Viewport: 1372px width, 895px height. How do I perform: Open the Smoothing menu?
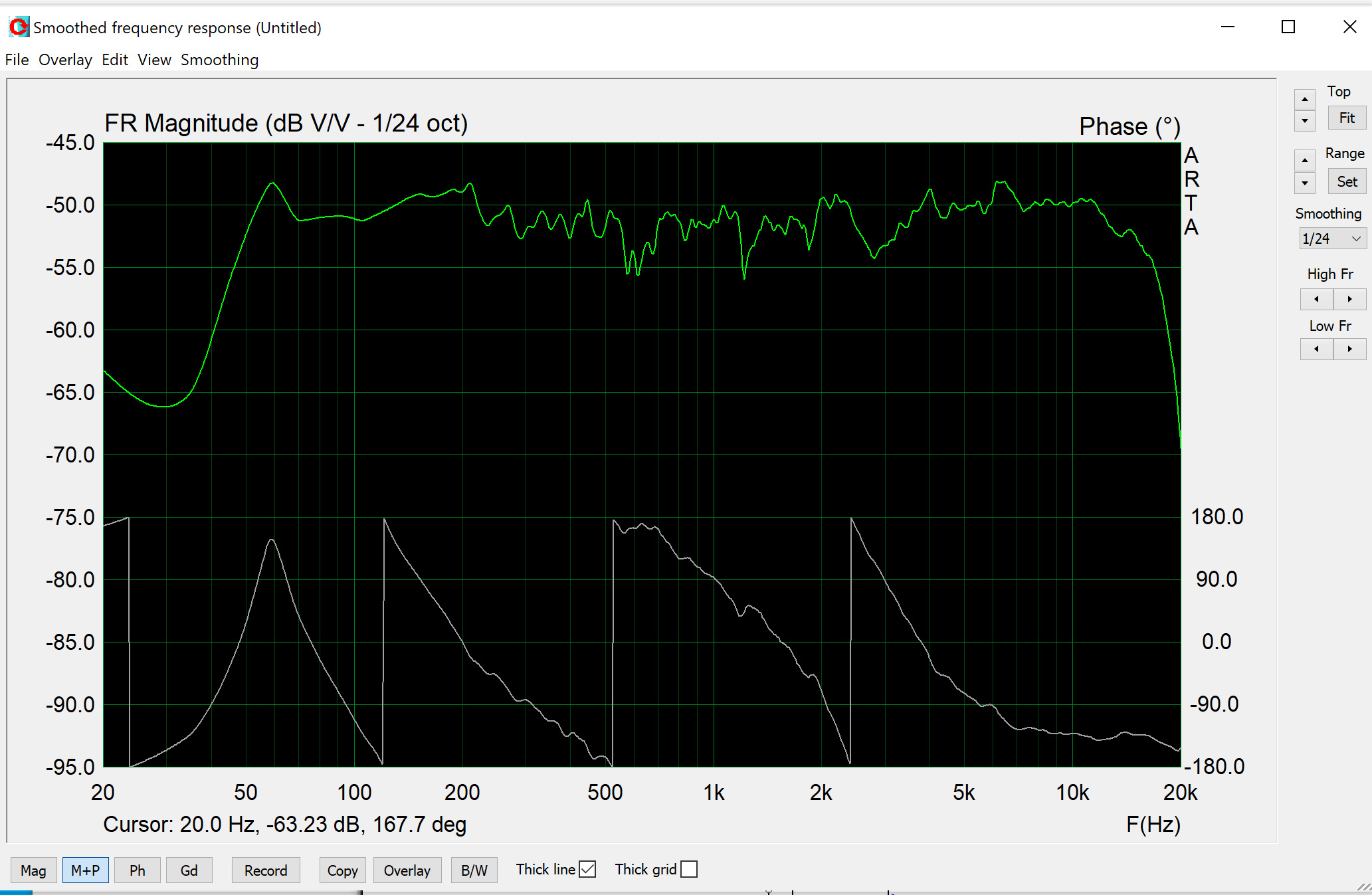[x=219, y=60]
